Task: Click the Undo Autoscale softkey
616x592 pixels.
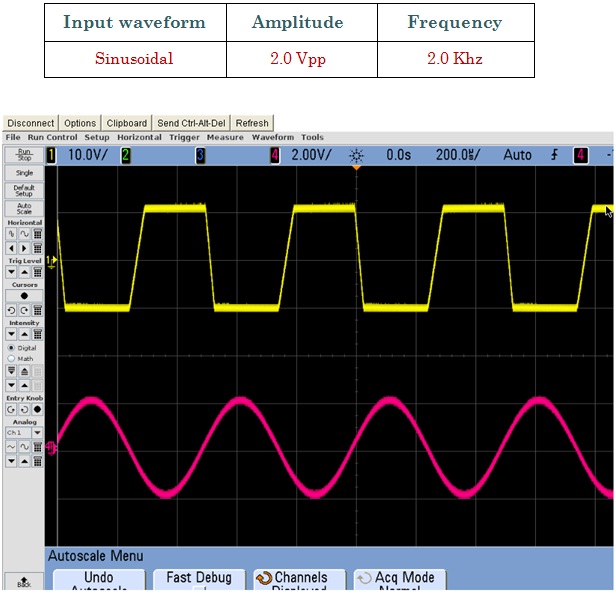Action: [x=99, y=580]
